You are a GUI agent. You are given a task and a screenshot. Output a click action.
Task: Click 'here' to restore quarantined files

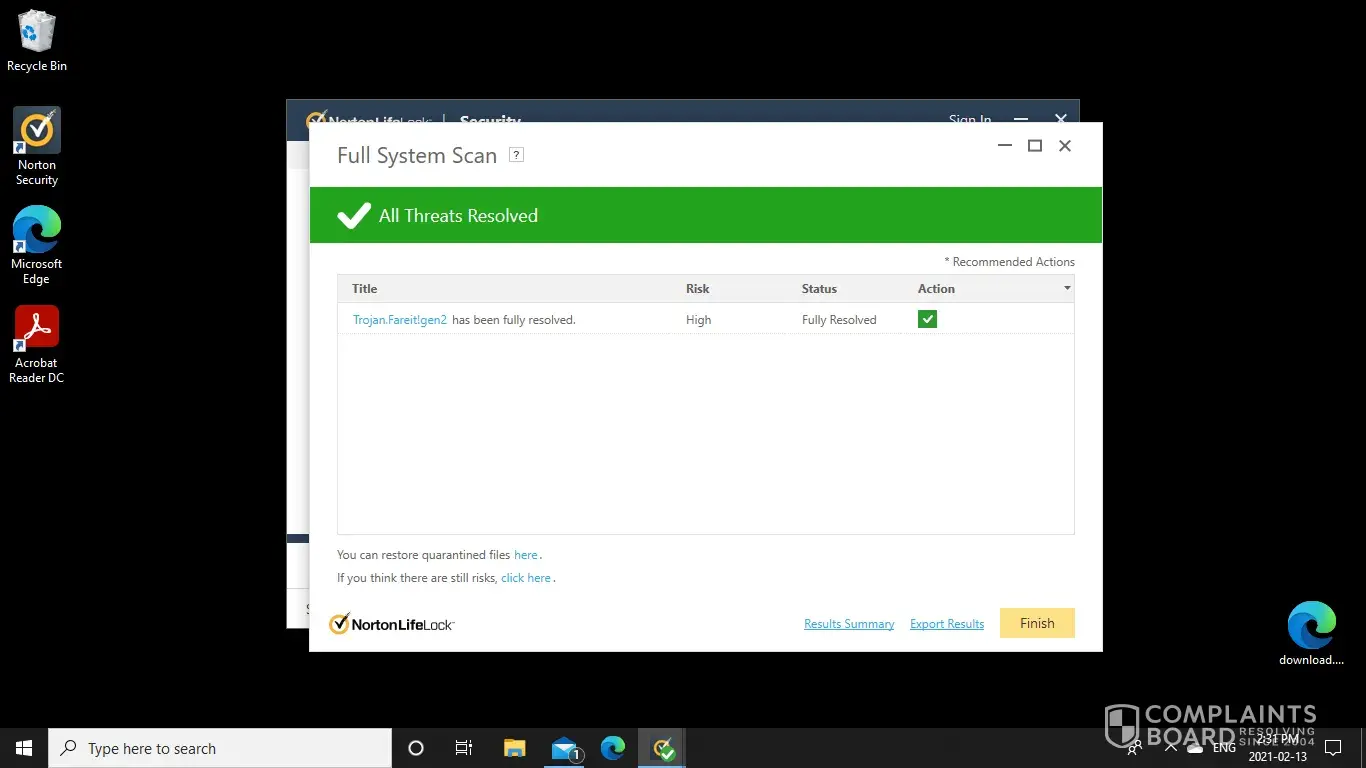pos(525,555)
